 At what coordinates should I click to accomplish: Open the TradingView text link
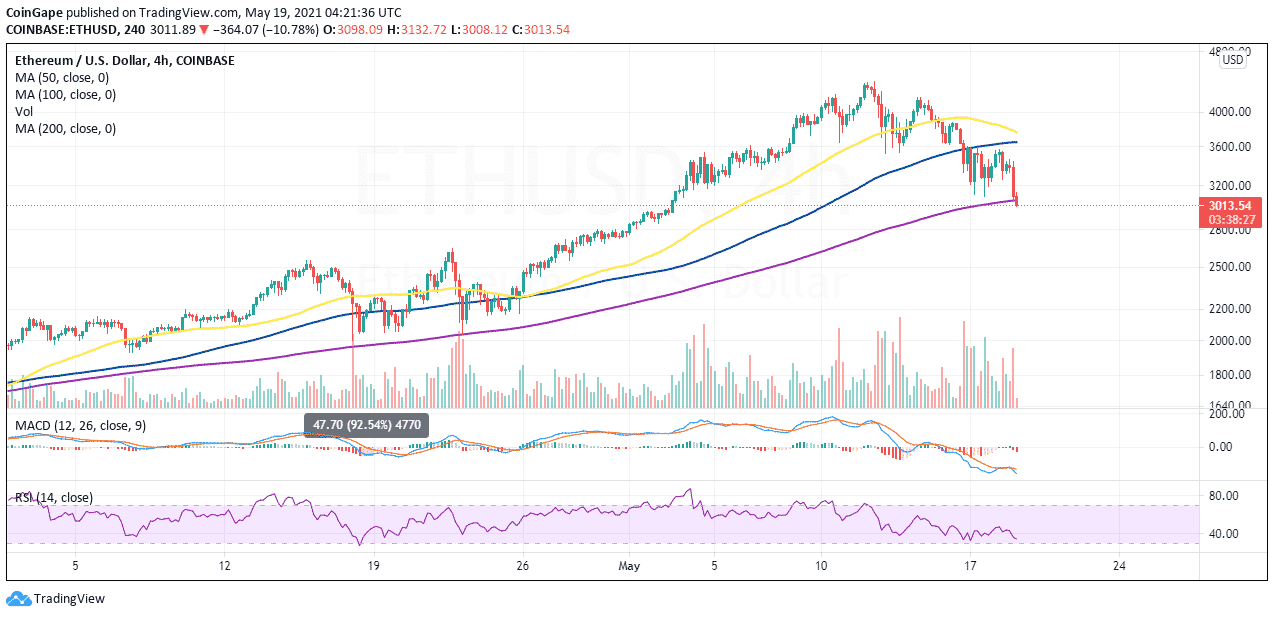click(x=69, y=599)
